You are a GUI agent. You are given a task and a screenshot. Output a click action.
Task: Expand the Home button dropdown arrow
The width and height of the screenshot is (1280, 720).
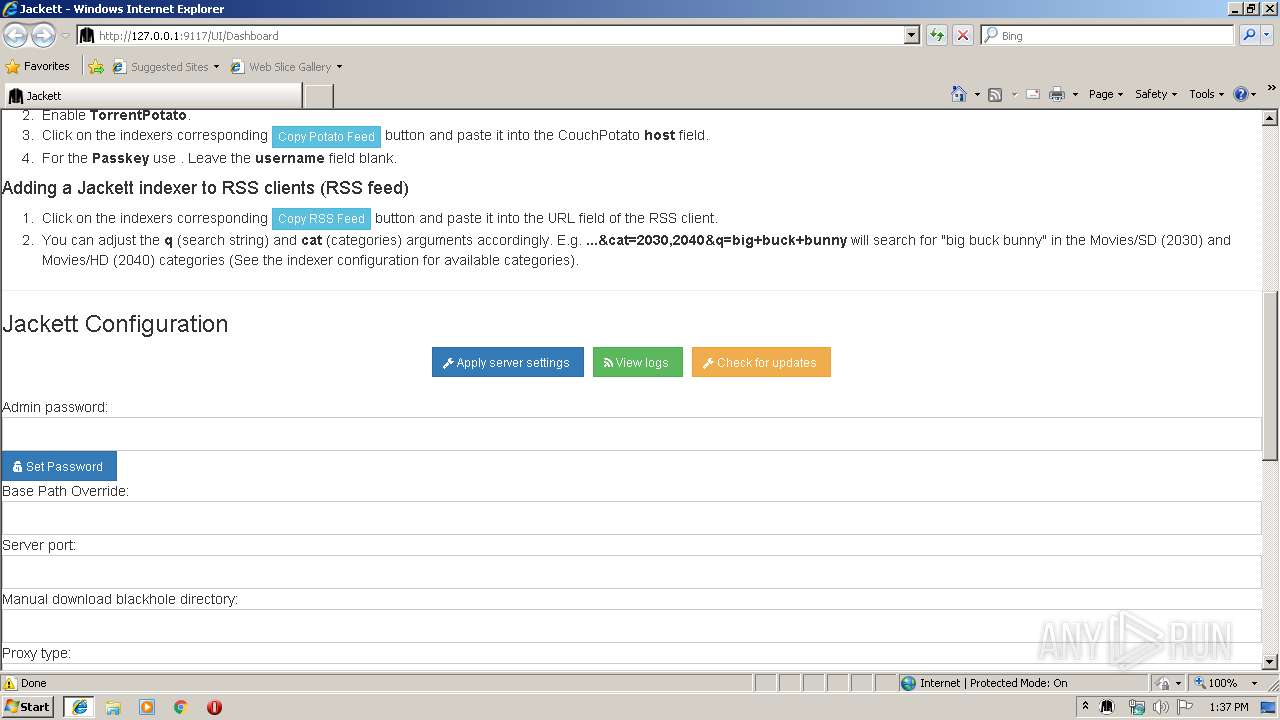click(x=977, y=94)
